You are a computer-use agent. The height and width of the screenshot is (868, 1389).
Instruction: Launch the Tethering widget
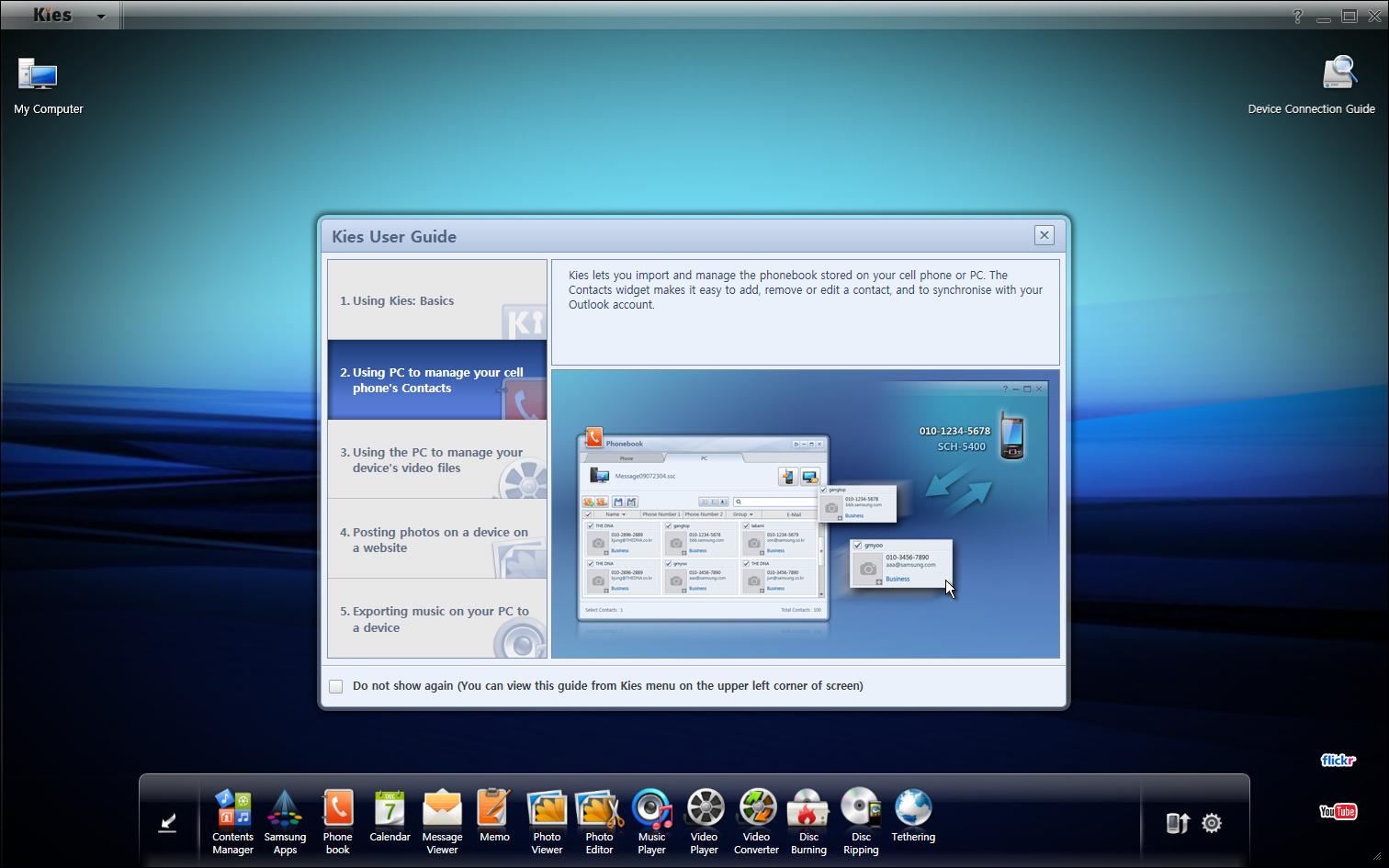(x=913, y=817)
